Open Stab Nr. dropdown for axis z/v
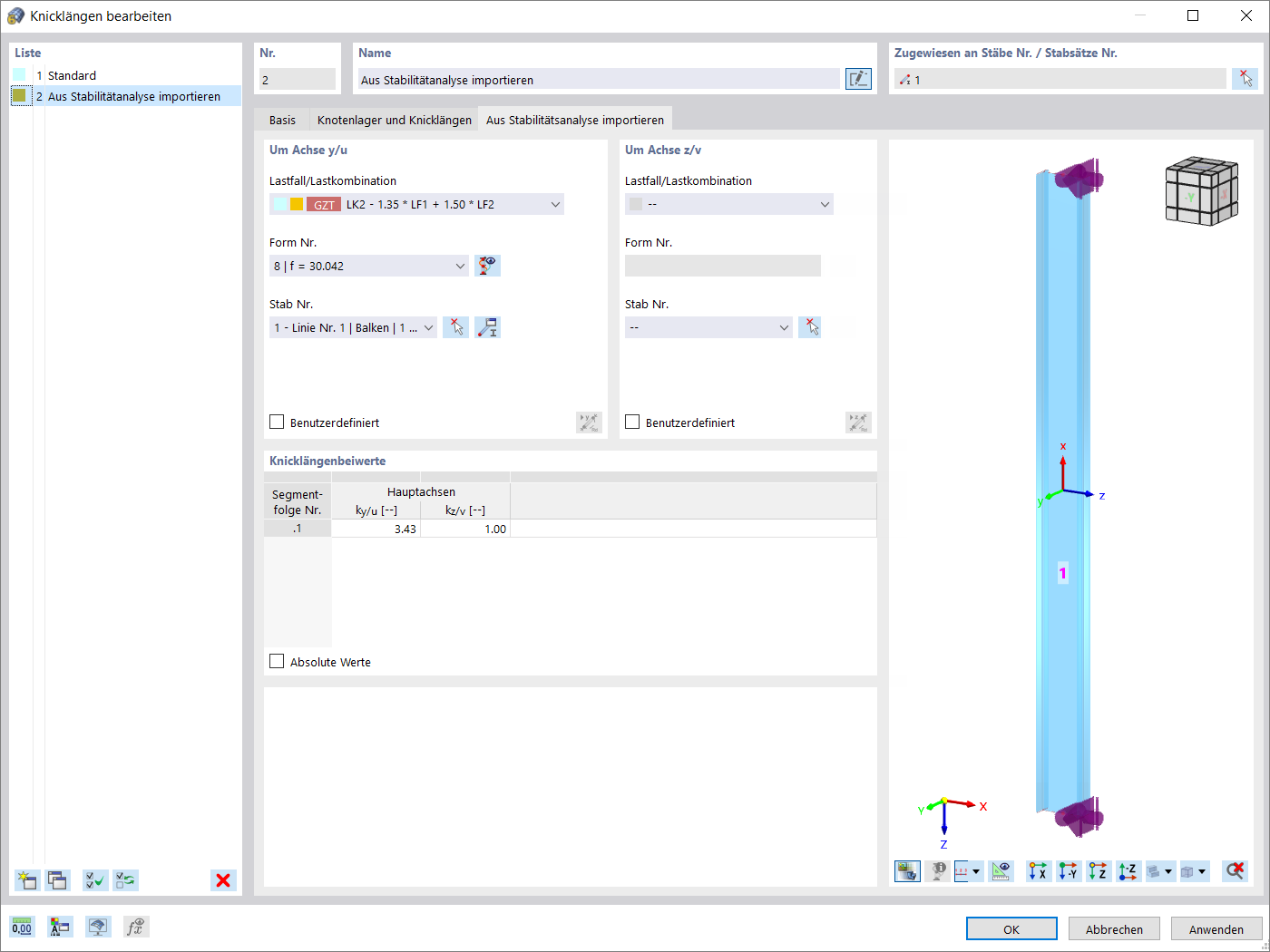 [x=709, y=327]
